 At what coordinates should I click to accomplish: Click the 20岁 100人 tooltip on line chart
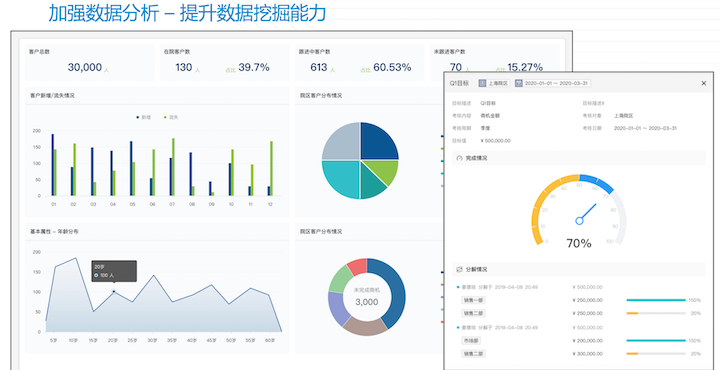114,271
